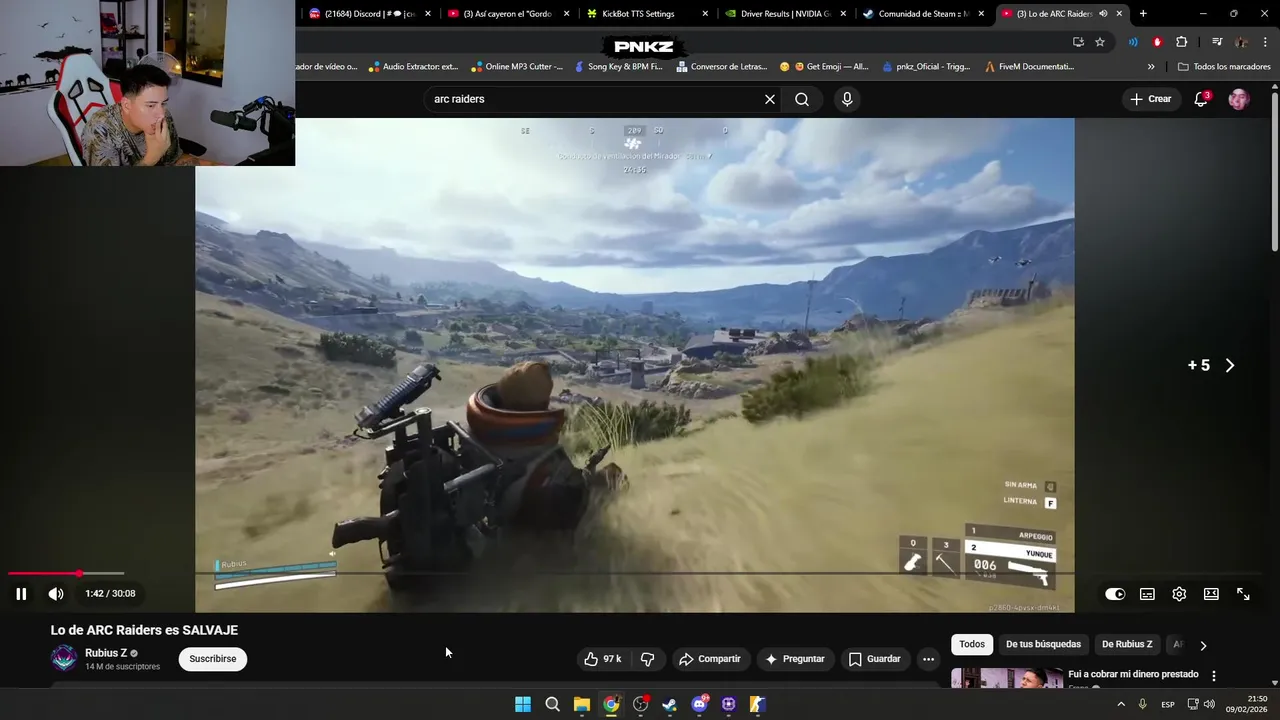The image size is (1280, 720).
Task: Select the 'De Rubius Z' chip
Action: tap(1127, 644)
